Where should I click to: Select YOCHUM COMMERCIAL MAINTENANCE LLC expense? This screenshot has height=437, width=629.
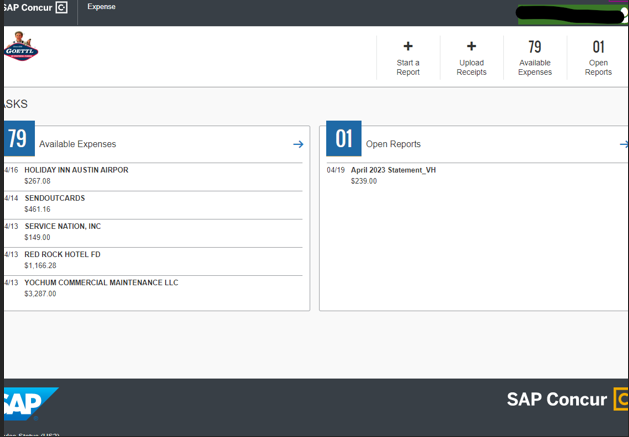pos(153,290)
